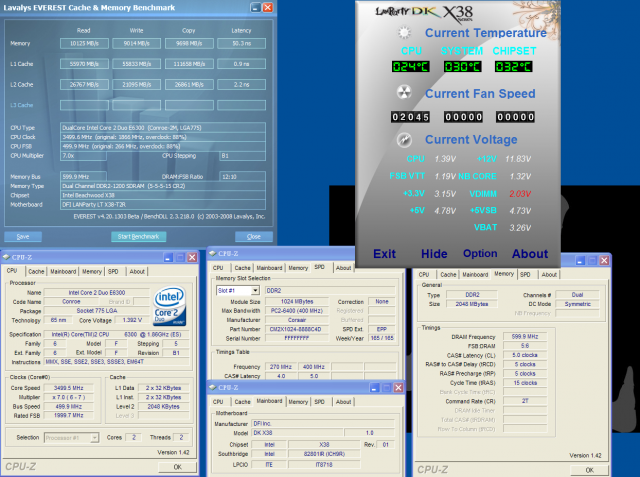
Task: Click the Close button in EVEREST benchmark
Action: (253, 237)
